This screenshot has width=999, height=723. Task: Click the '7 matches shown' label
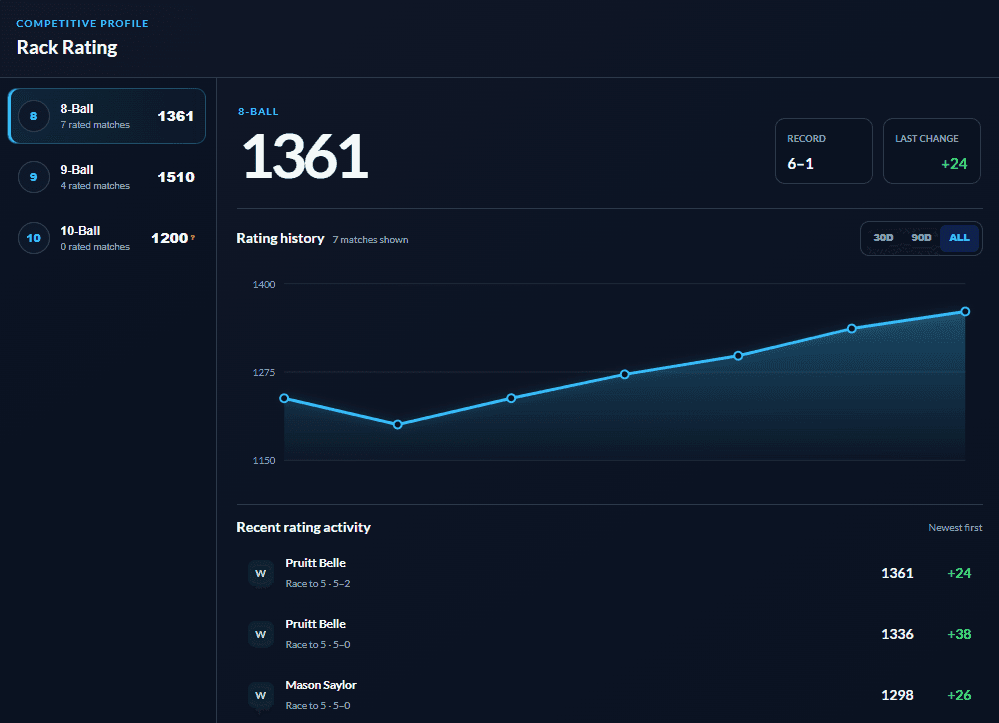point(370,240)
